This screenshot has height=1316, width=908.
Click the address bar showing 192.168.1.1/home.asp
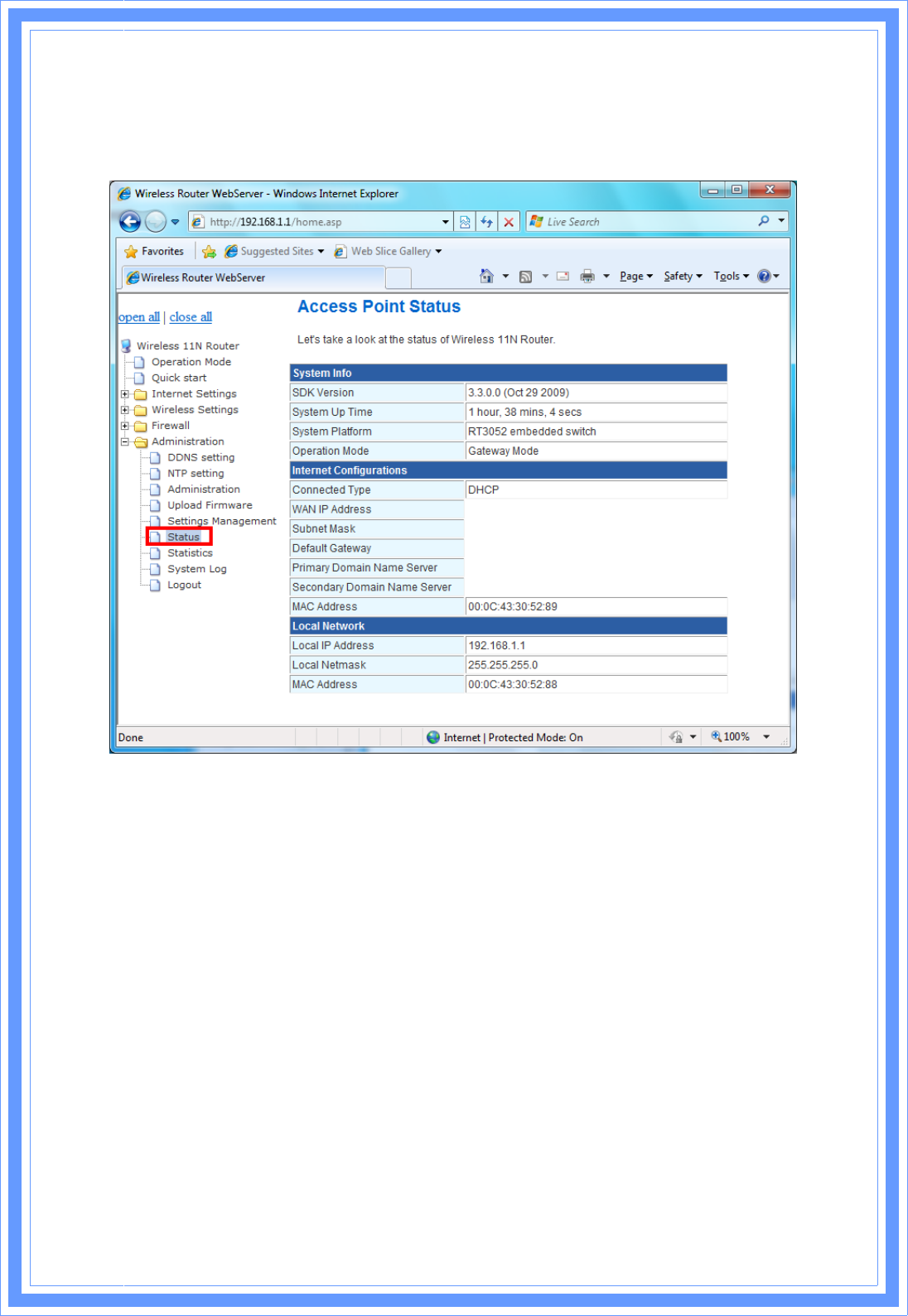(315, 222)
